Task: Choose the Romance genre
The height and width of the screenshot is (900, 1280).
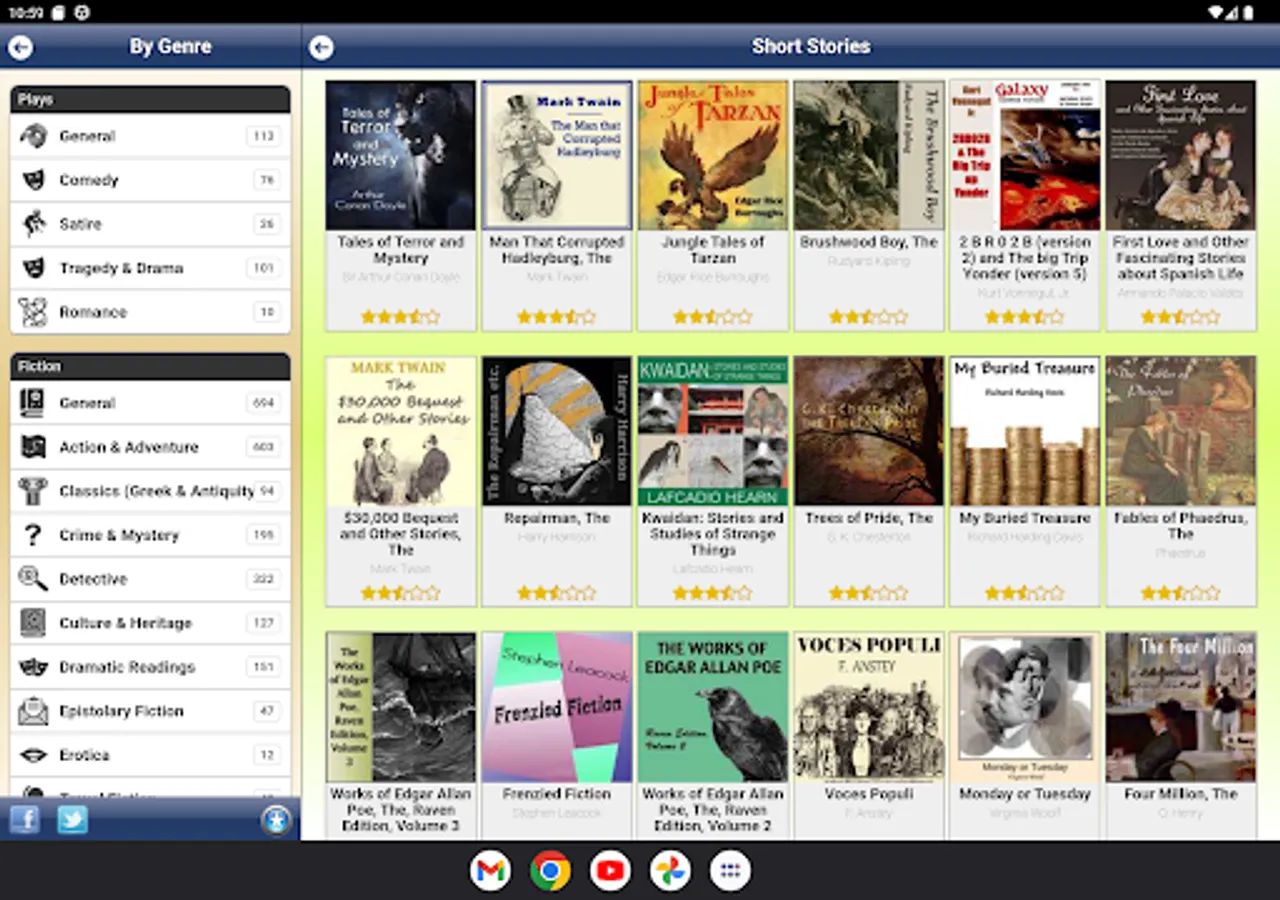Action: tap(150, 312)
